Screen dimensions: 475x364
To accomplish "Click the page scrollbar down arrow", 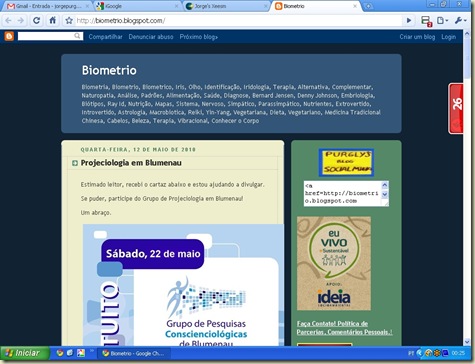I will pos(466,342).
